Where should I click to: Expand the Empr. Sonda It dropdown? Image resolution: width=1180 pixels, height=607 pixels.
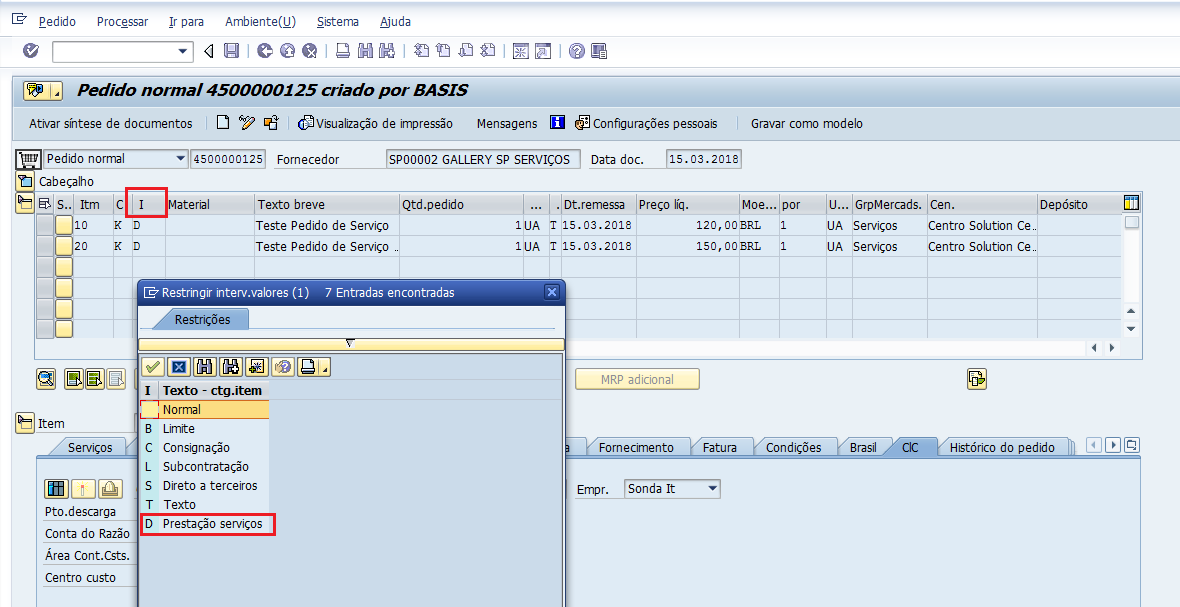(712, 489)
